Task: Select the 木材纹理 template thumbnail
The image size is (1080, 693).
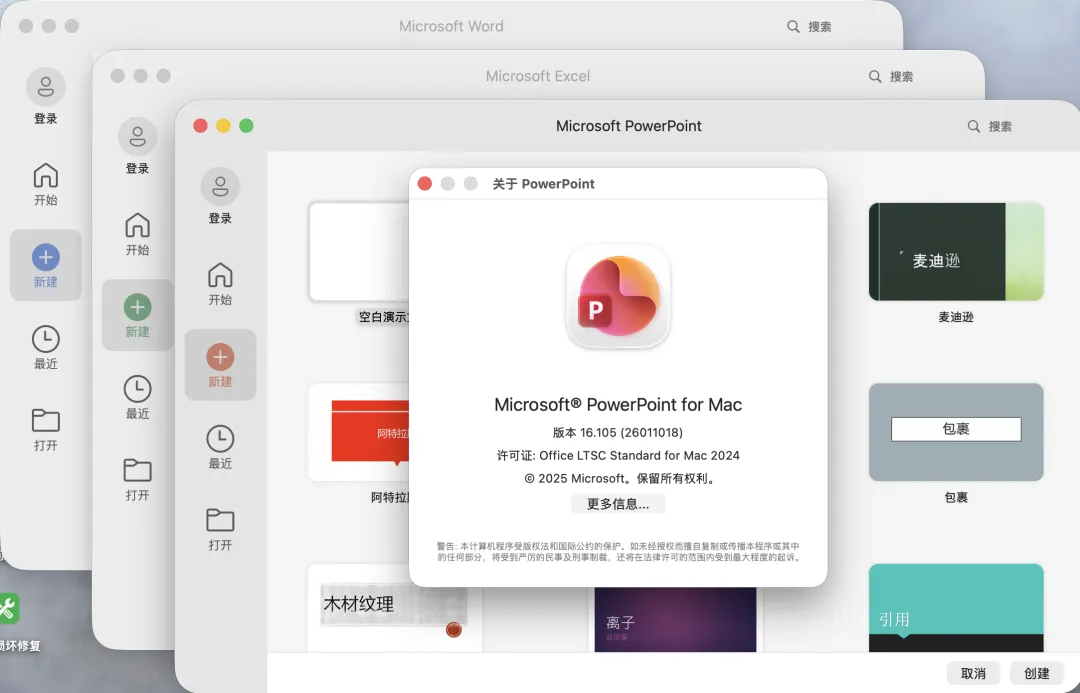Action: pyautogui.click(x=394, y=608)
